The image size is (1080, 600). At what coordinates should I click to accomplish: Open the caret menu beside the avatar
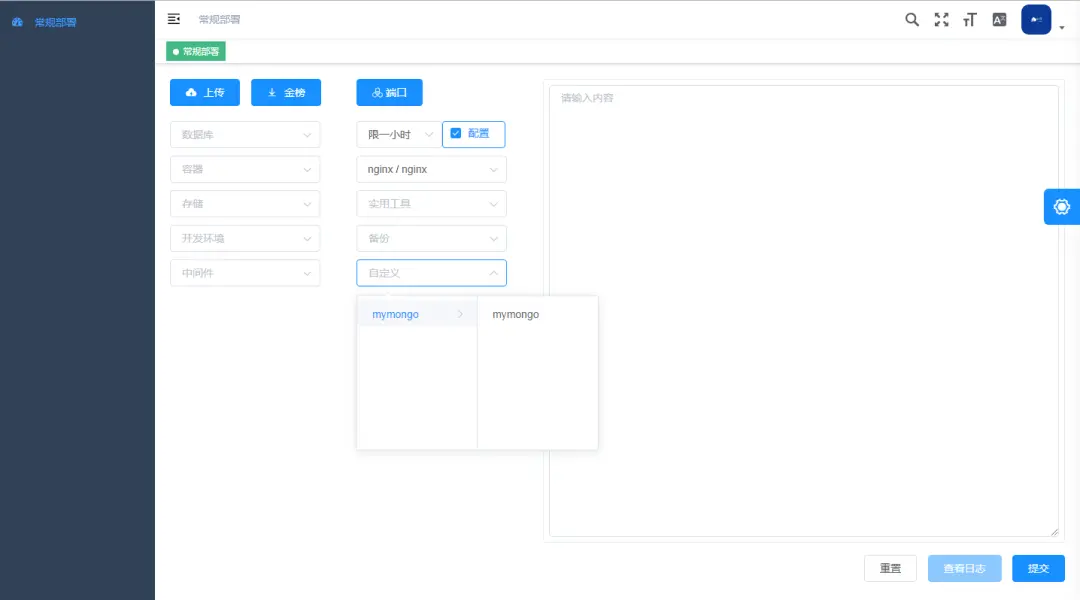tap(1061, 28)
